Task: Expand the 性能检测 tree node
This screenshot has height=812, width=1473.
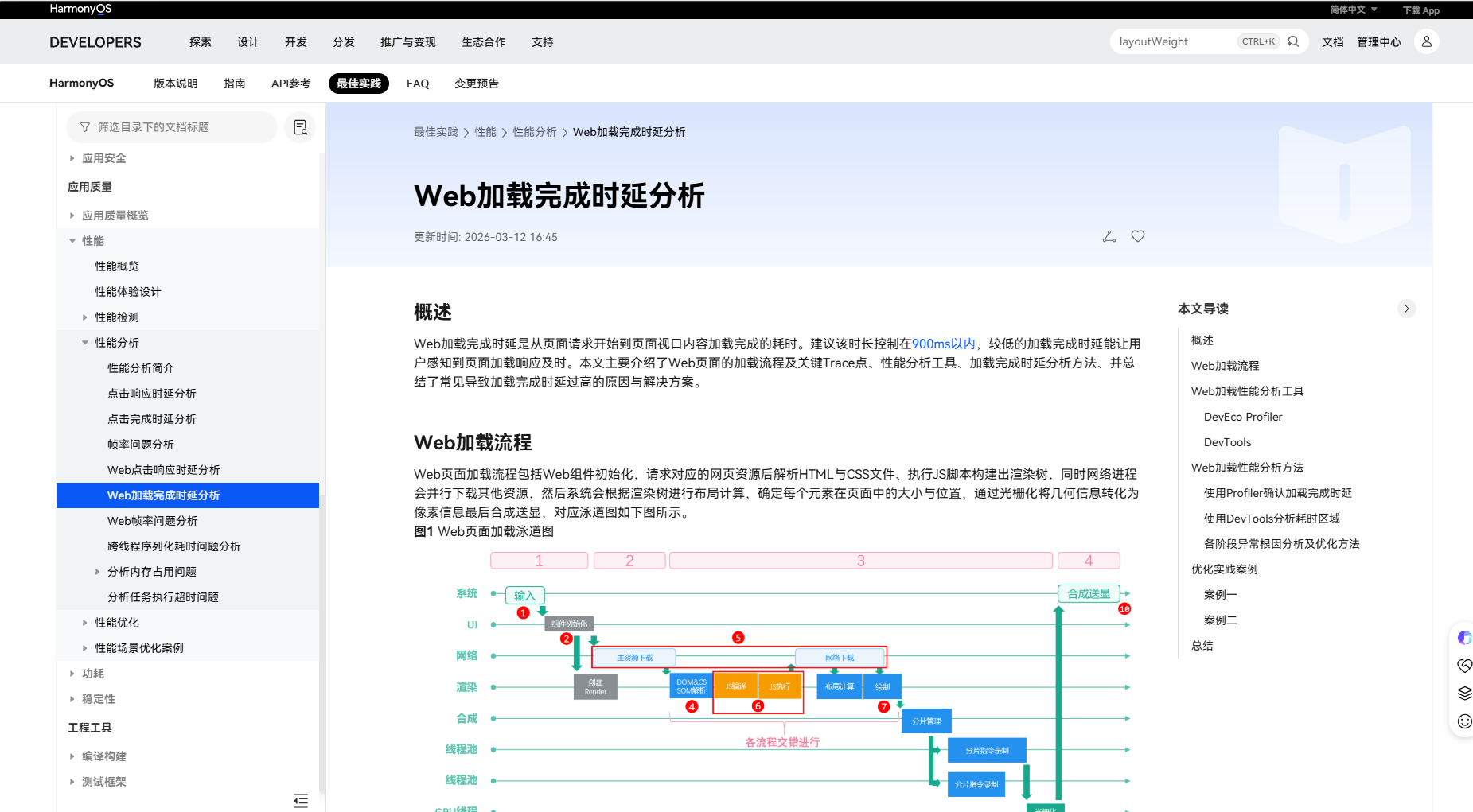Action: point(85,317)
